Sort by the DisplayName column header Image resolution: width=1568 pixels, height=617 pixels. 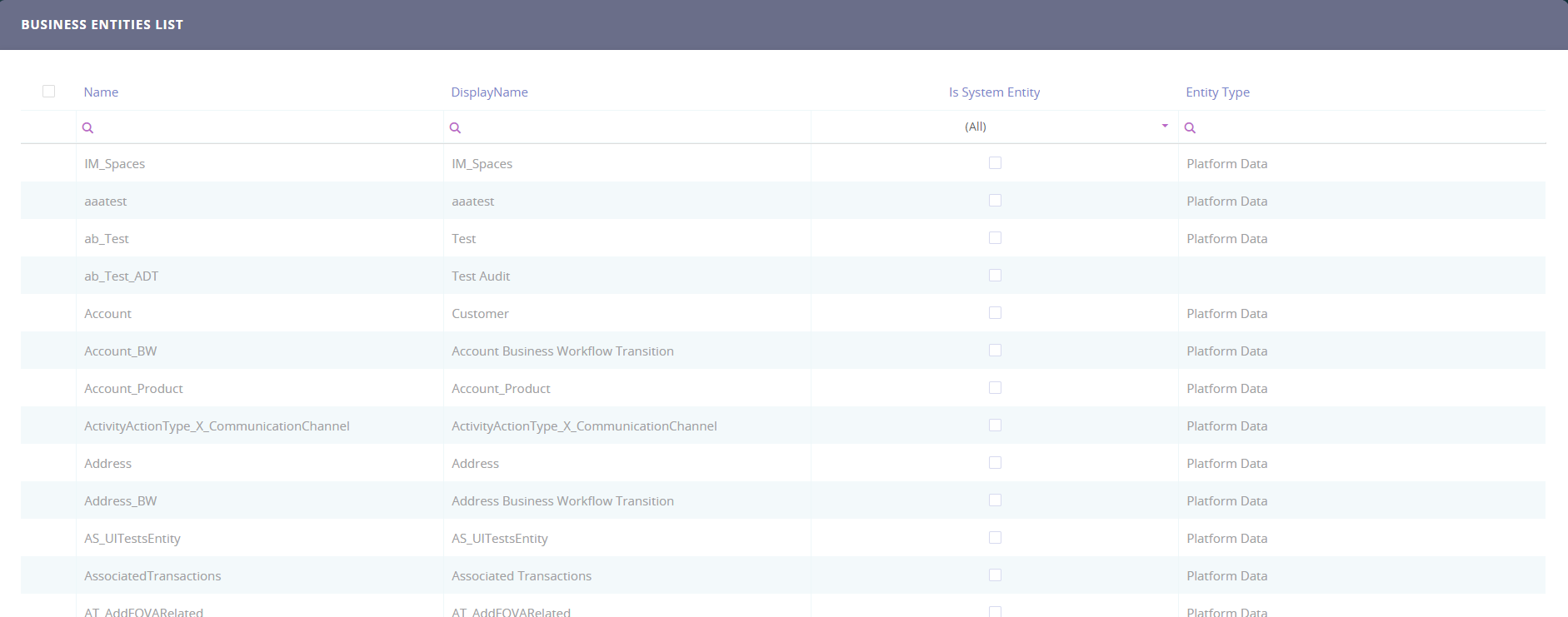[x=489, y=92]
